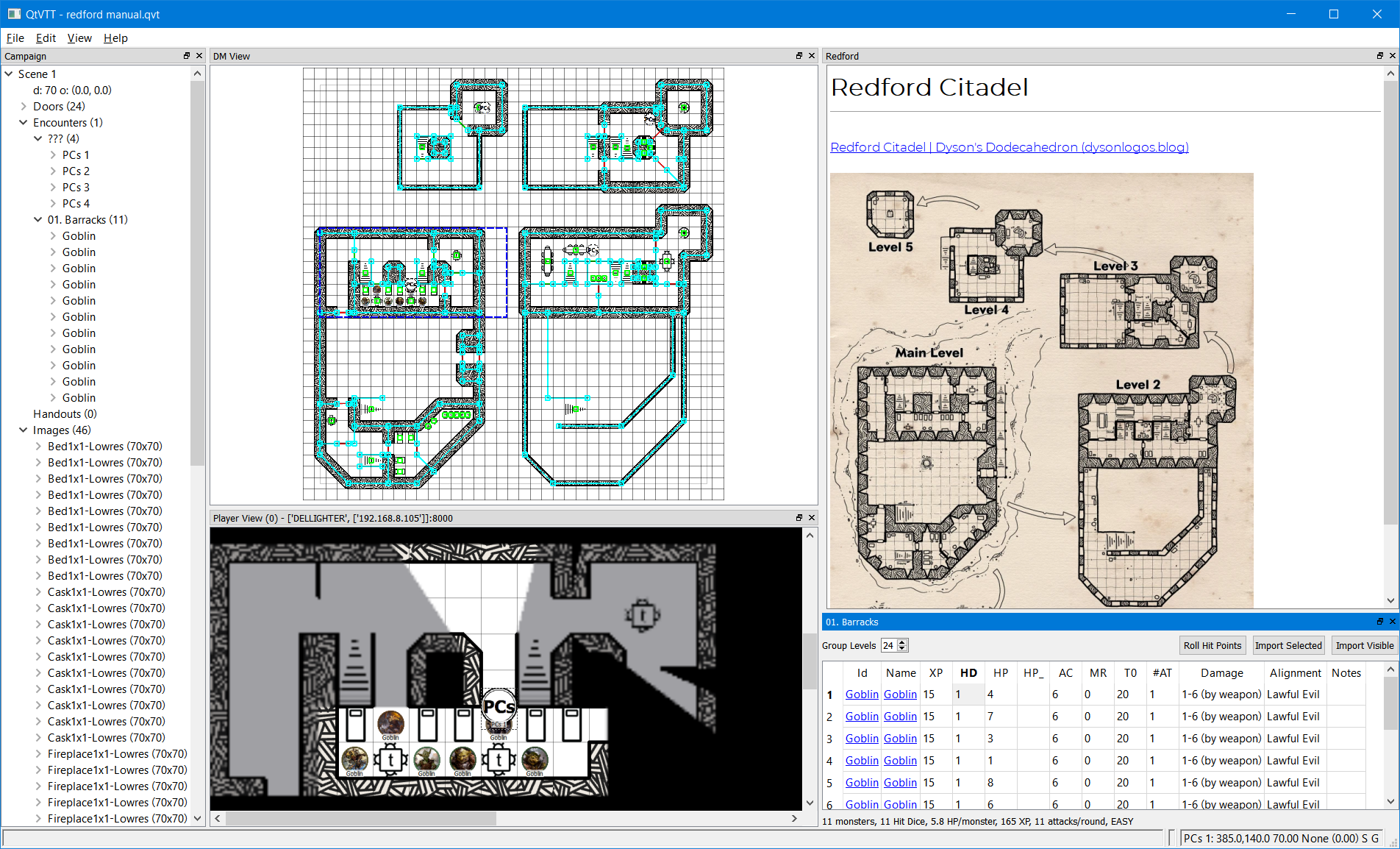Select Handouts (0) in the campaign tree
The width and height of the screenshot is (1400, 849).
pyautogui.click(x=65, y=414)
